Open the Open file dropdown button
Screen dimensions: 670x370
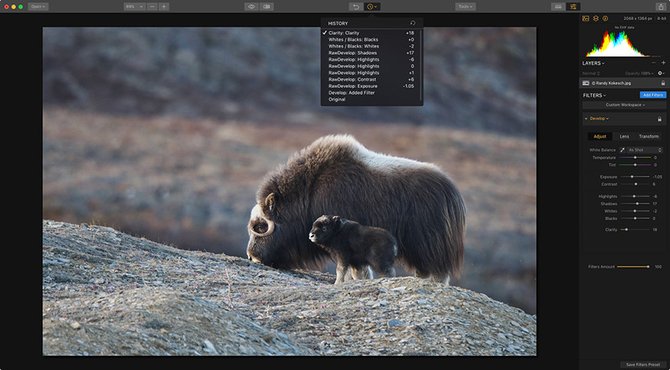pyautogui.click(x=38, y=6)
